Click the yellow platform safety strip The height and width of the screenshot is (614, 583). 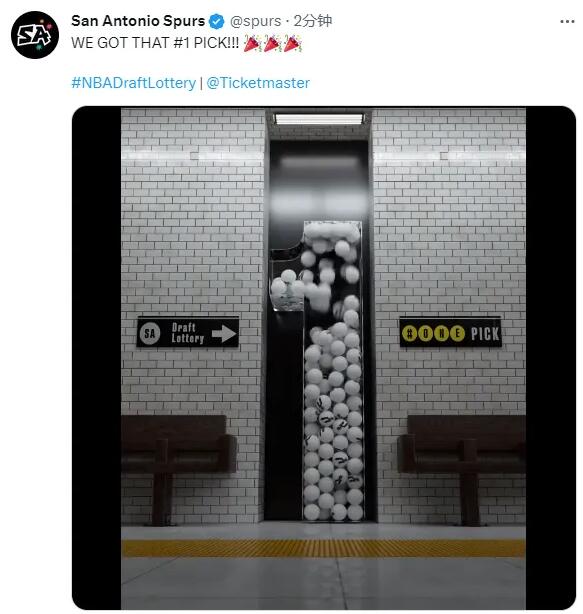(323, 548)
